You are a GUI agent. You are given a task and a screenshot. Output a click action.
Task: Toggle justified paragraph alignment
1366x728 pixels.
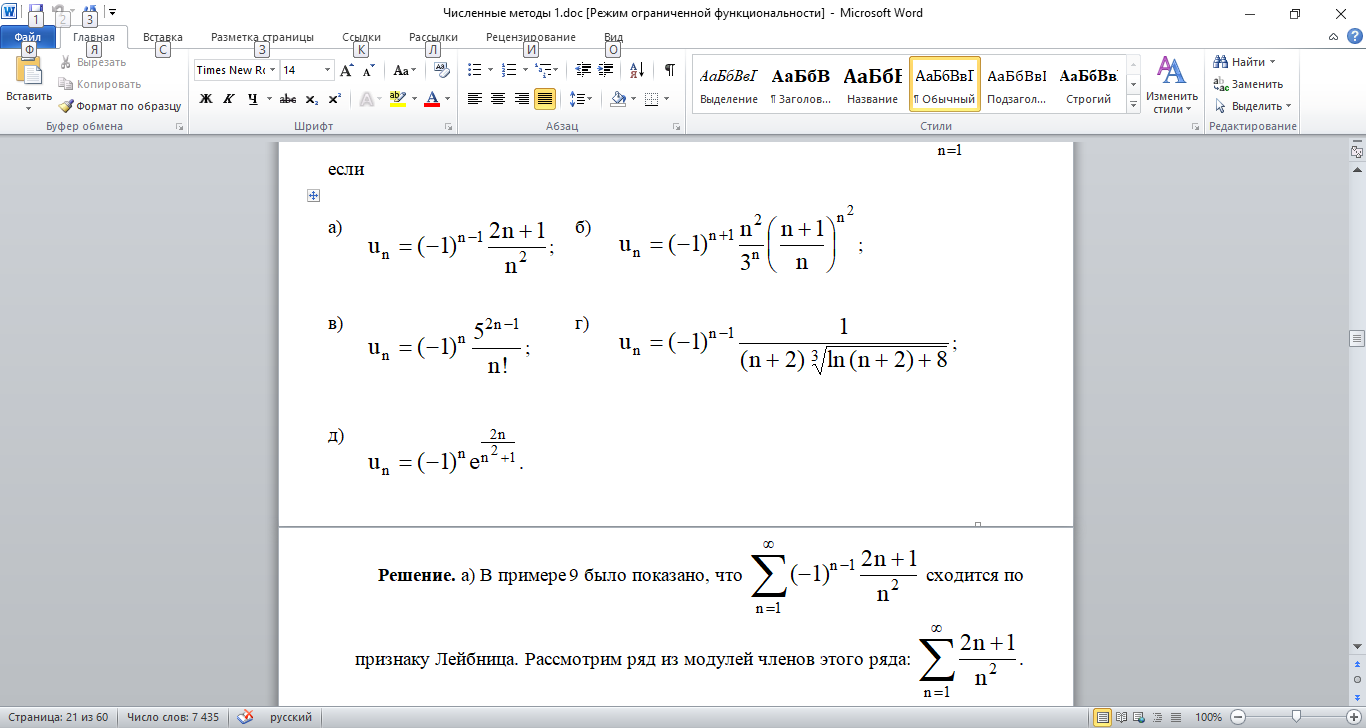tap(545, 99)
